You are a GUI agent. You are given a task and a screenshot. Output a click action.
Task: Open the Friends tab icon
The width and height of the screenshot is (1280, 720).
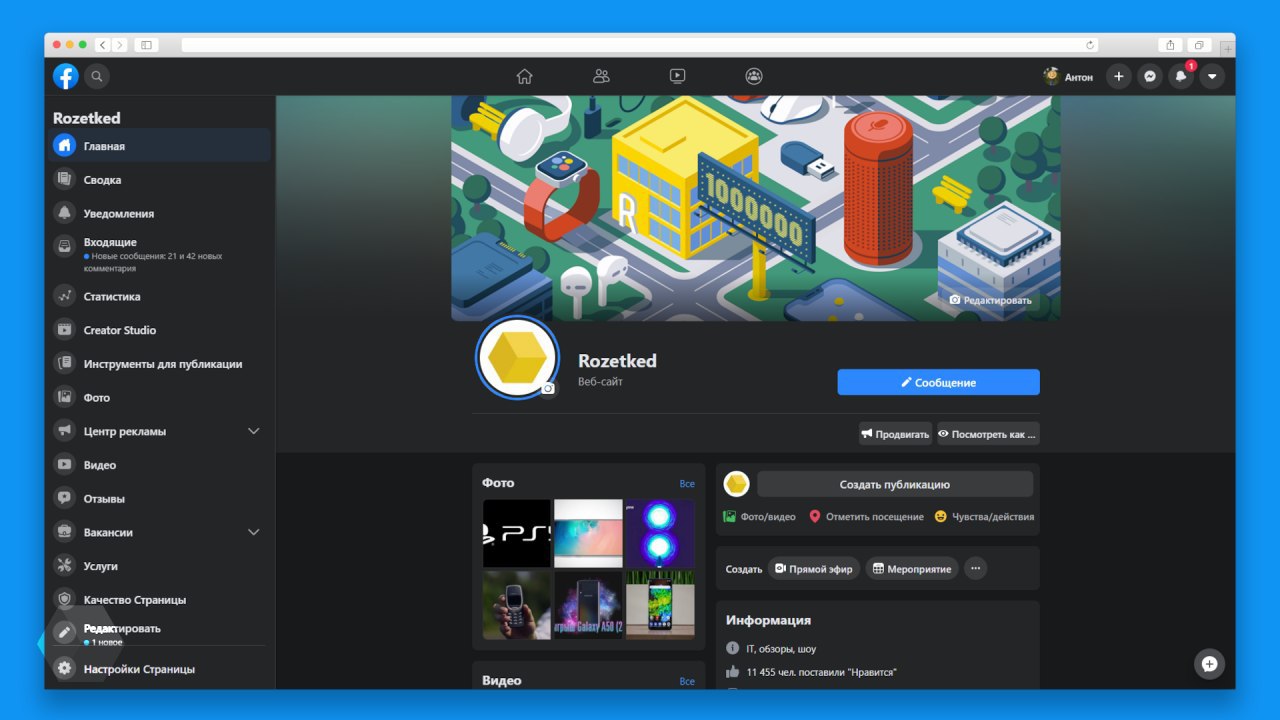coord(601,76)
